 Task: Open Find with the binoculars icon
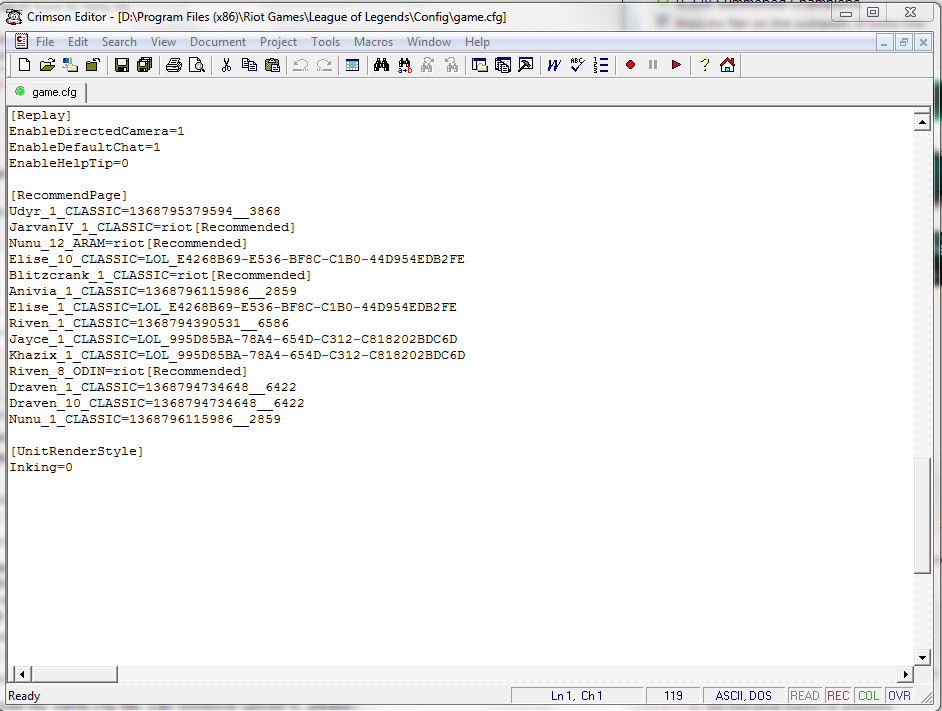tap(381, 65)
